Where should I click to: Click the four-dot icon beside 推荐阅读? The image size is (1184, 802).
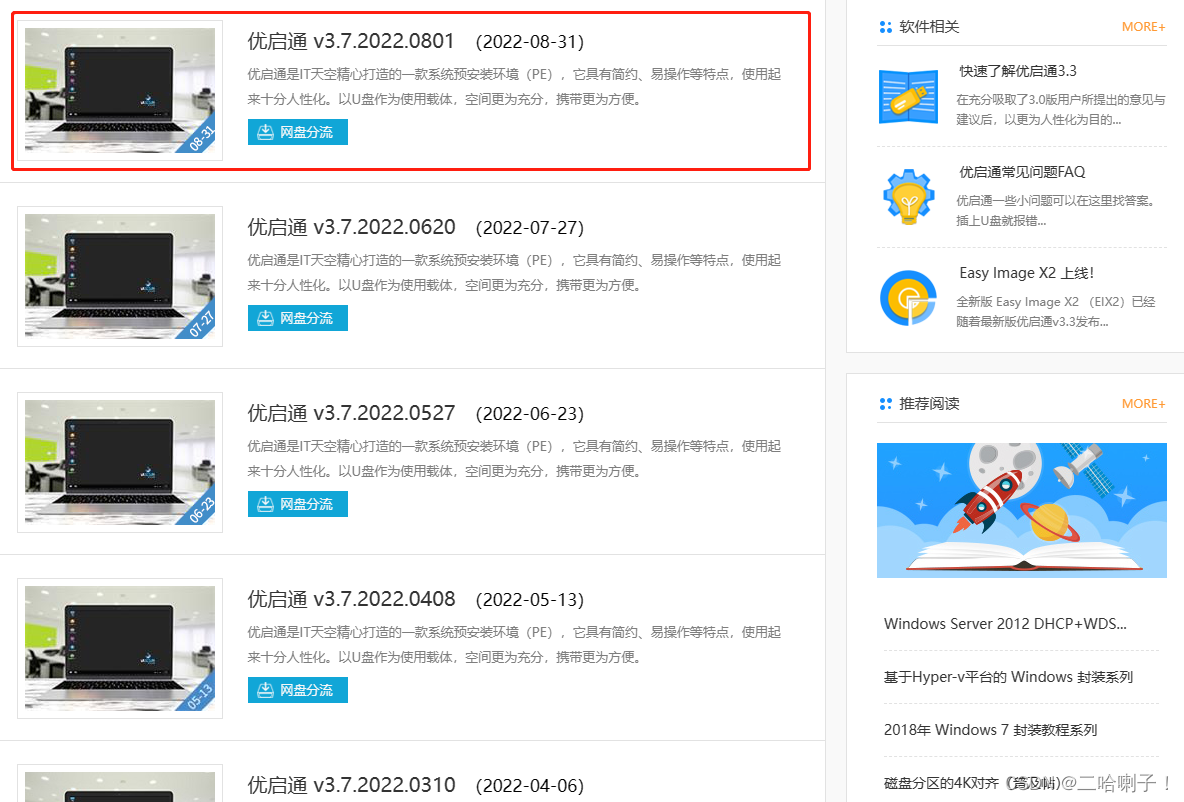point(886,404)
